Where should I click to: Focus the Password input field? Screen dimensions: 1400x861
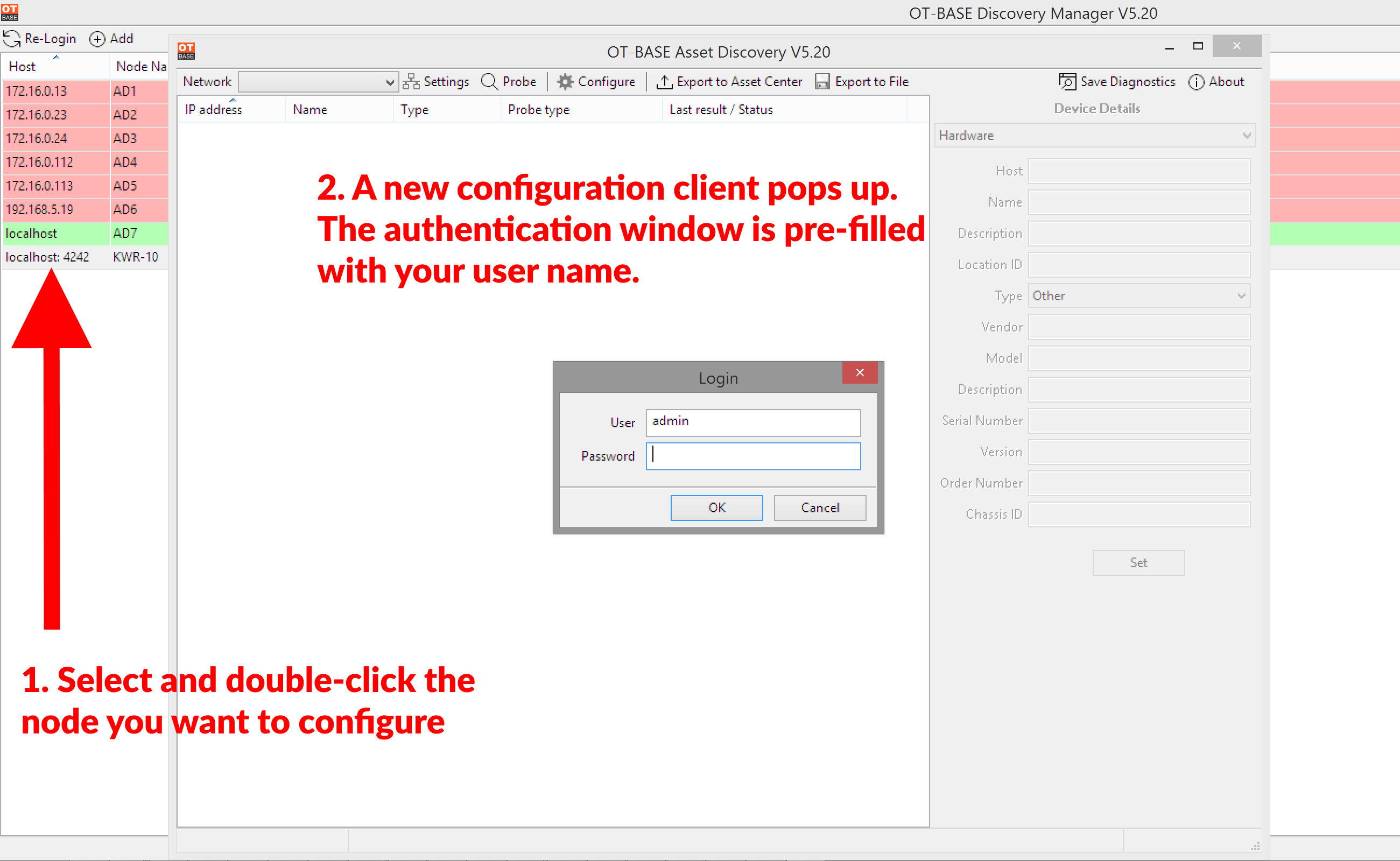point(753,456)
